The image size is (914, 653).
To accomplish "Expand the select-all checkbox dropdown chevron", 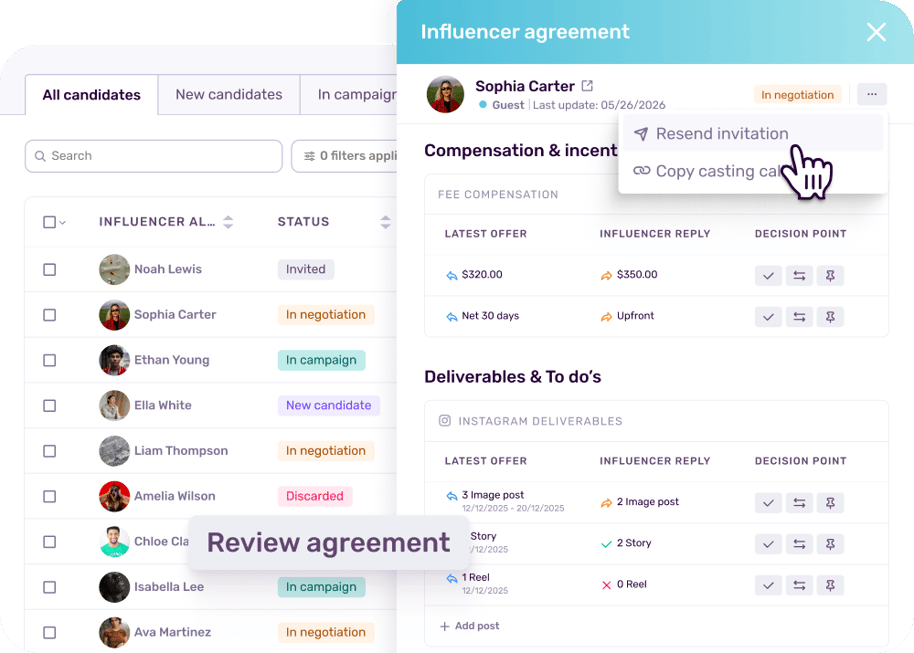I will (62, 222).
